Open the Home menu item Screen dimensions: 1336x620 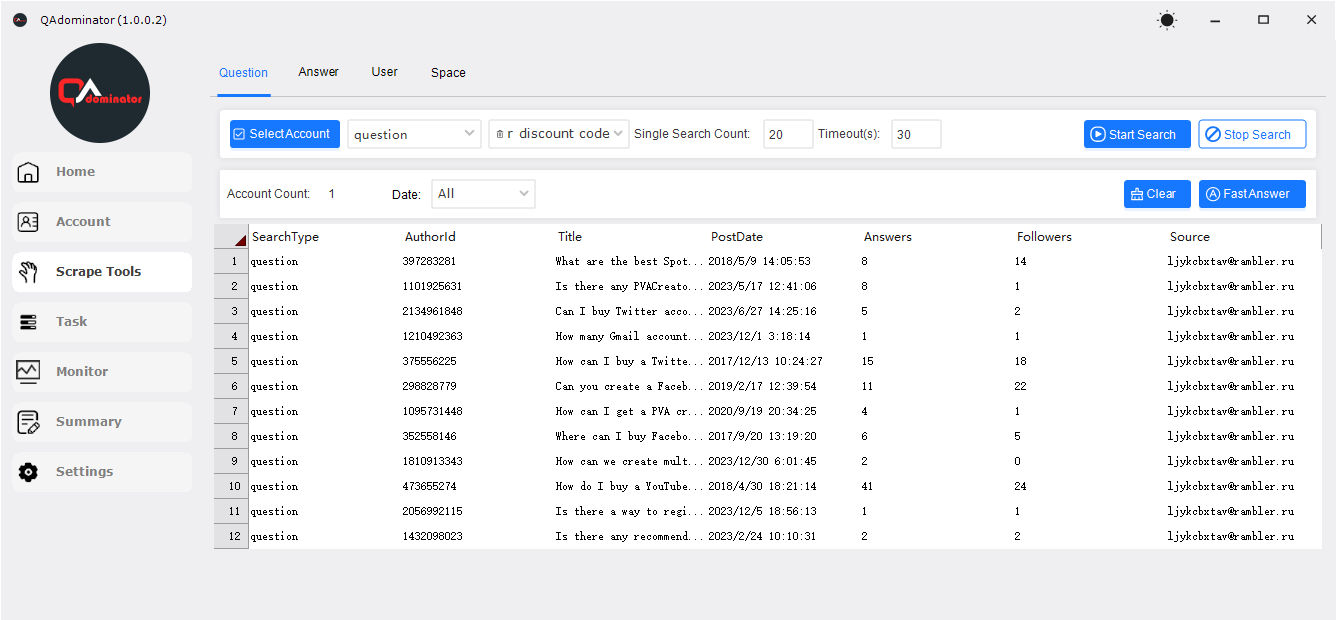(102, 172)
